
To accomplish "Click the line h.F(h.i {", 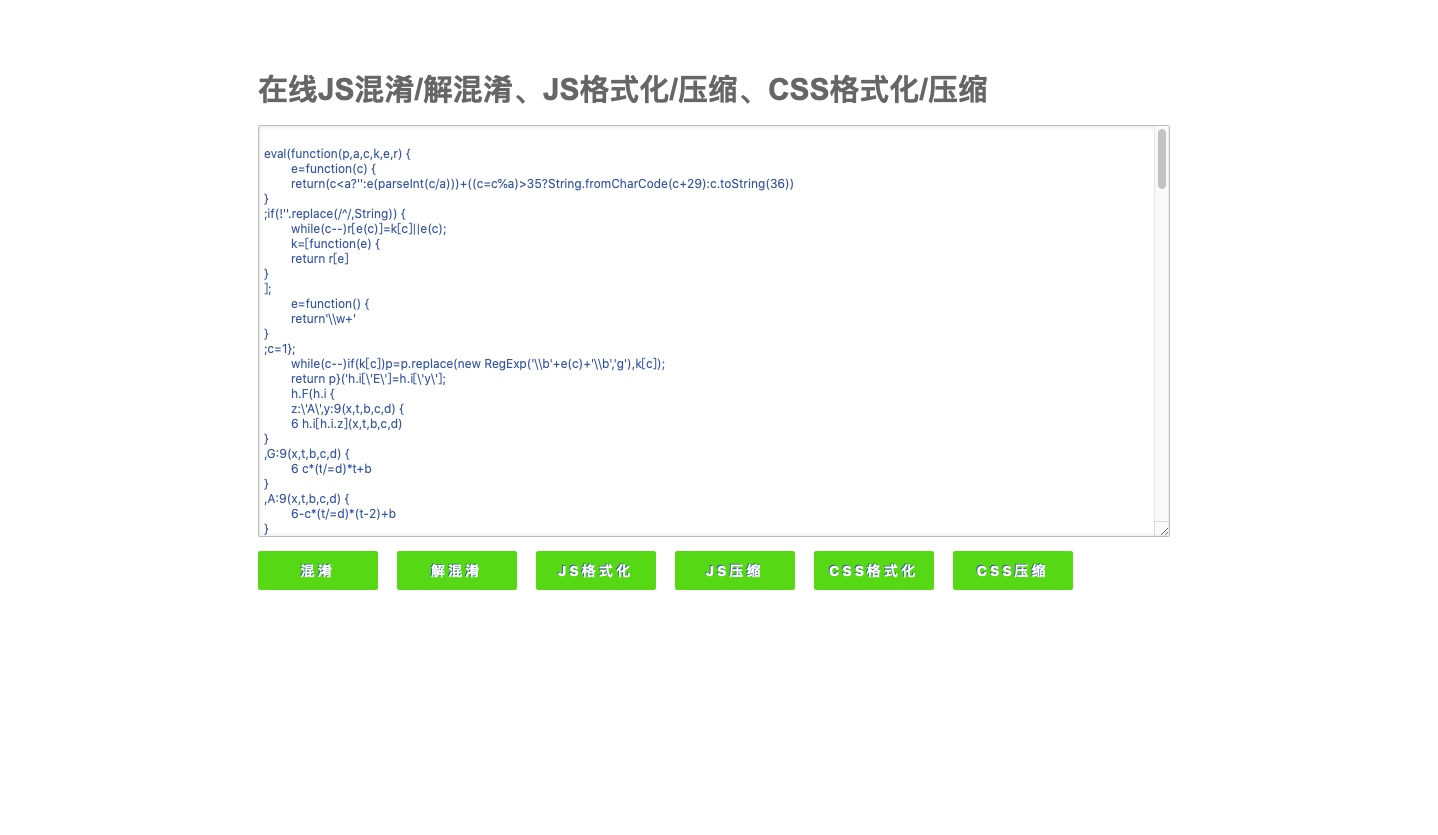I will coord(313,394).
